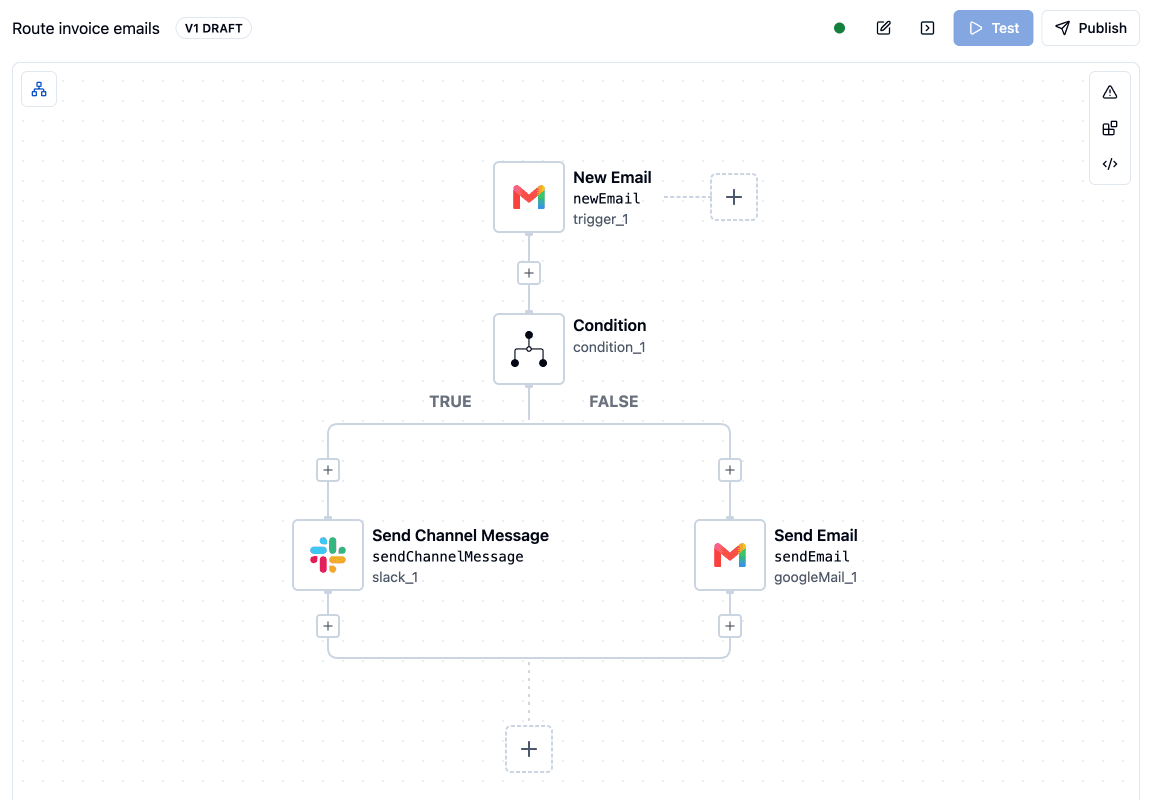
Task: Click the TRUE branch label
Action: coord(450,401)
